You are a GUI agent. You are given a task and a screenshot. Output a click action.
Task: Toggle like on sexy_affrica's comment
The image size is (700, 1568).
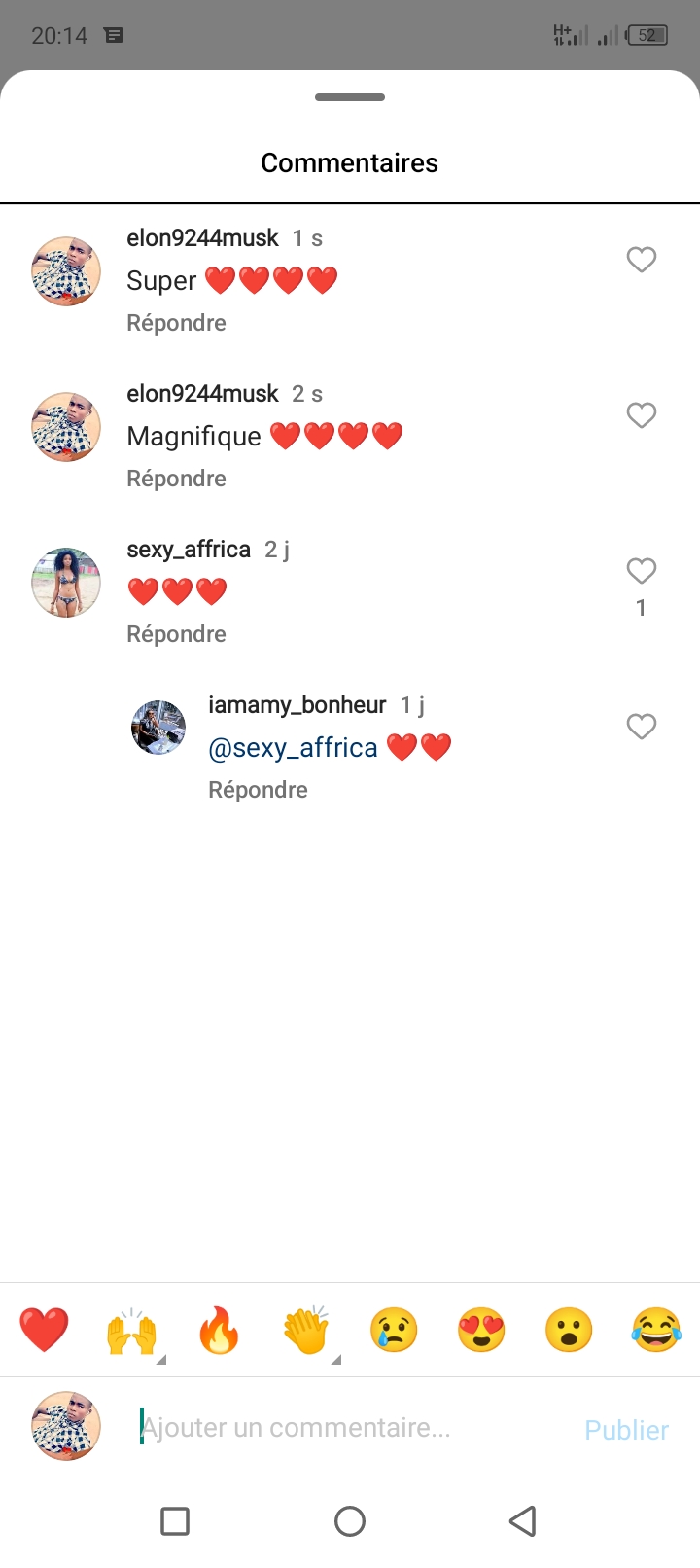point(641,571)
